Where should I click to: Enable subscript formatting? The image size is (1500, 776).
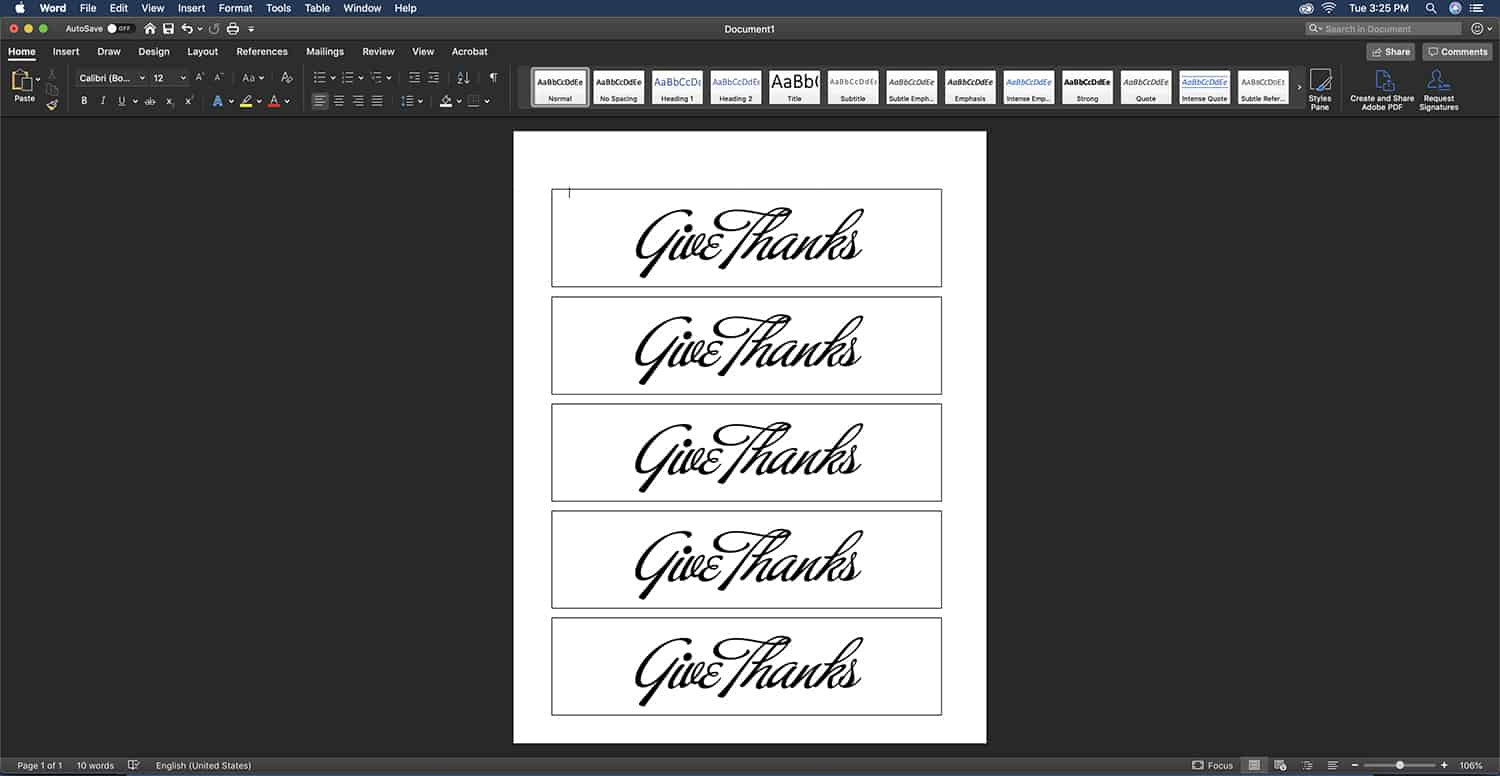tap(170, 100)
